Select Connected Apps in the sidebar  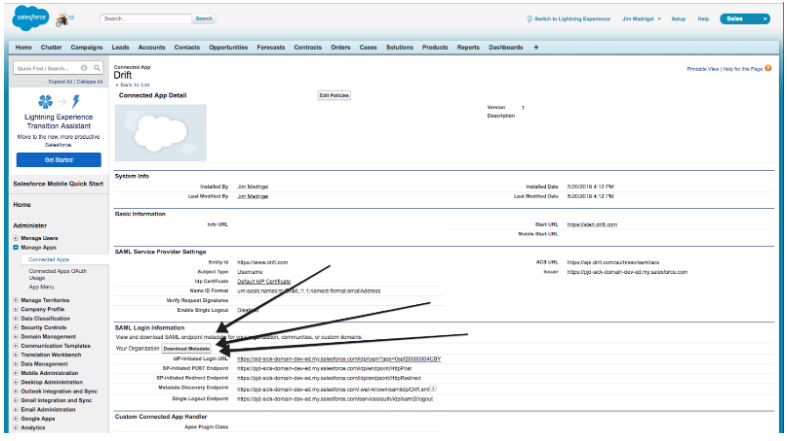[49, 260]
